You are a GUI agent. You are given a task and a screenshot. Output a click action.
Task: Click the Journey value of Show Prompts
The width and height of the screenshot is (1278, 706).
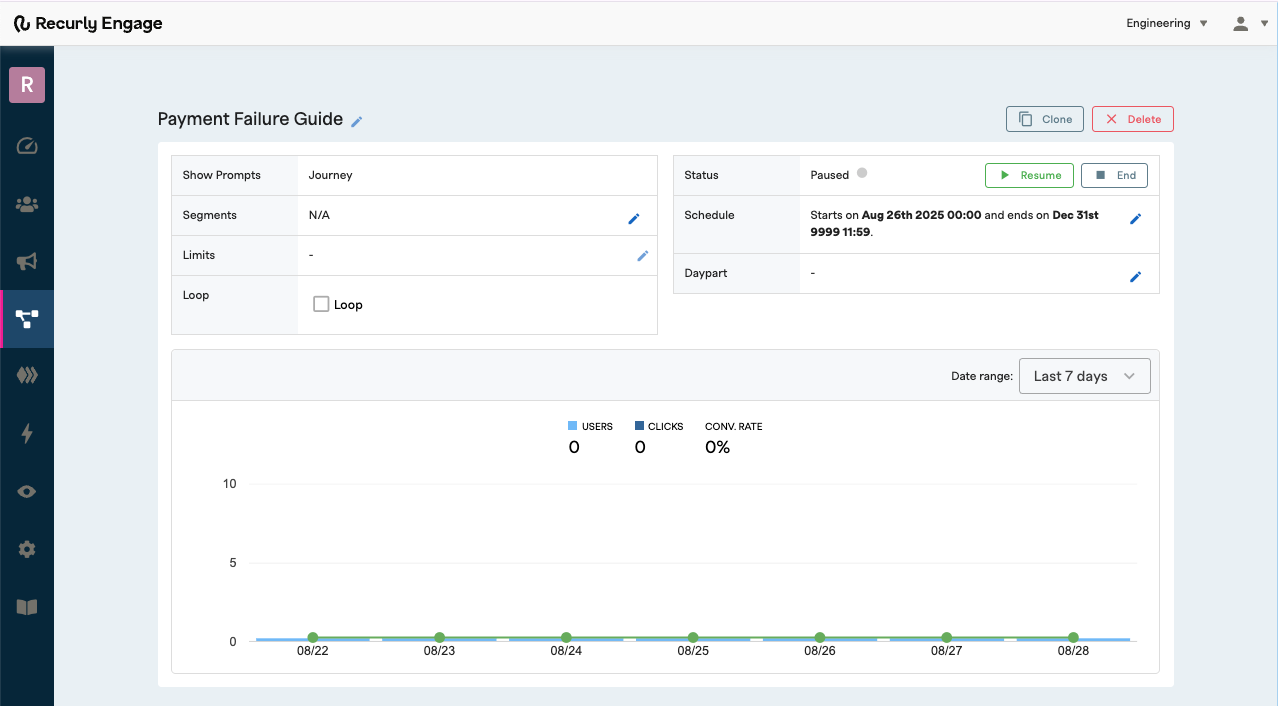pyautogui.click(x=330, y=175)
